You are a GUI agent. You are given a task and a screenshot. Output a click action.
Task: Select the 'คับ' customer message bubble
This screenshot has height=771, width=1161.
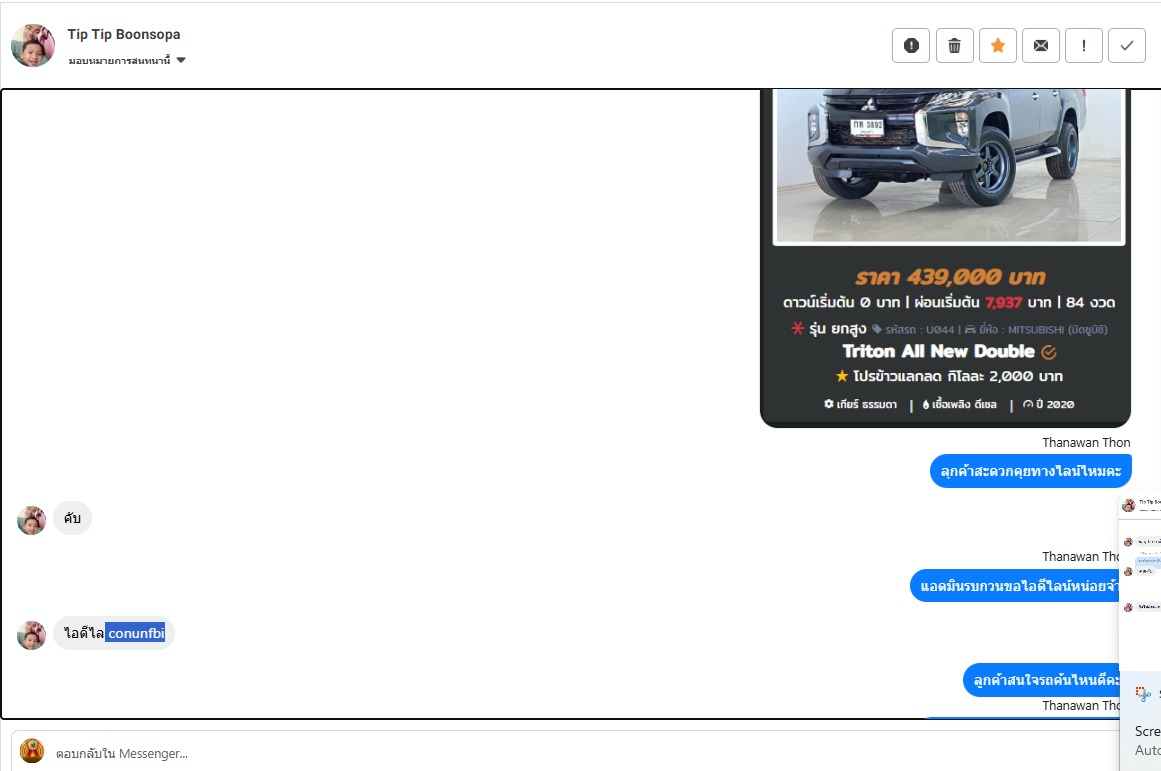point(72,518)
